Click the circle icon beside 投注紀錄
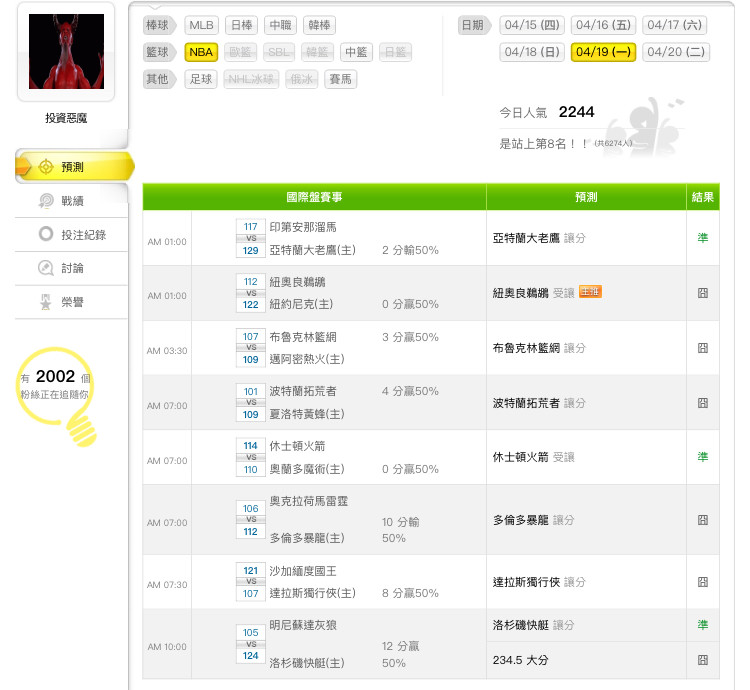 (46, 234)
